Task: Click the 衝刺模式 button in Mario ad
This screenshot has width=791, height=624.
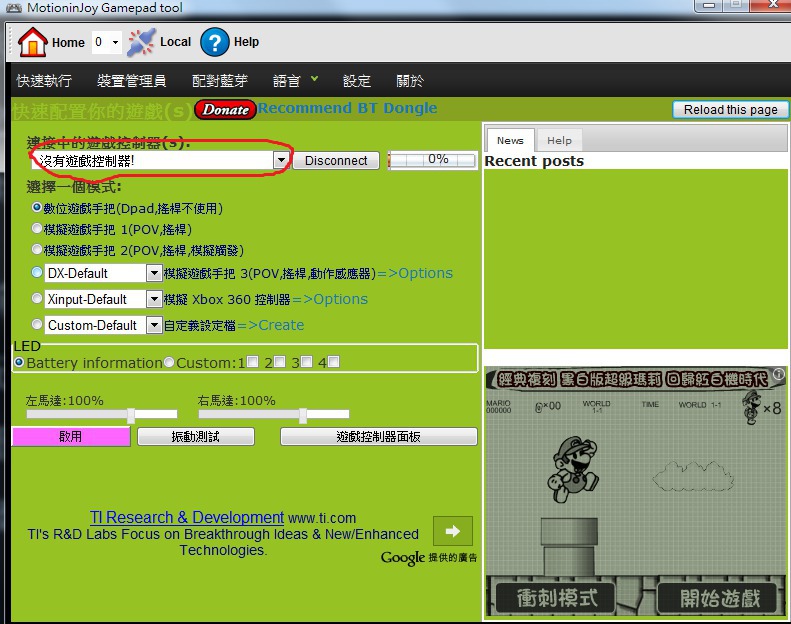Action: point(556,598)
